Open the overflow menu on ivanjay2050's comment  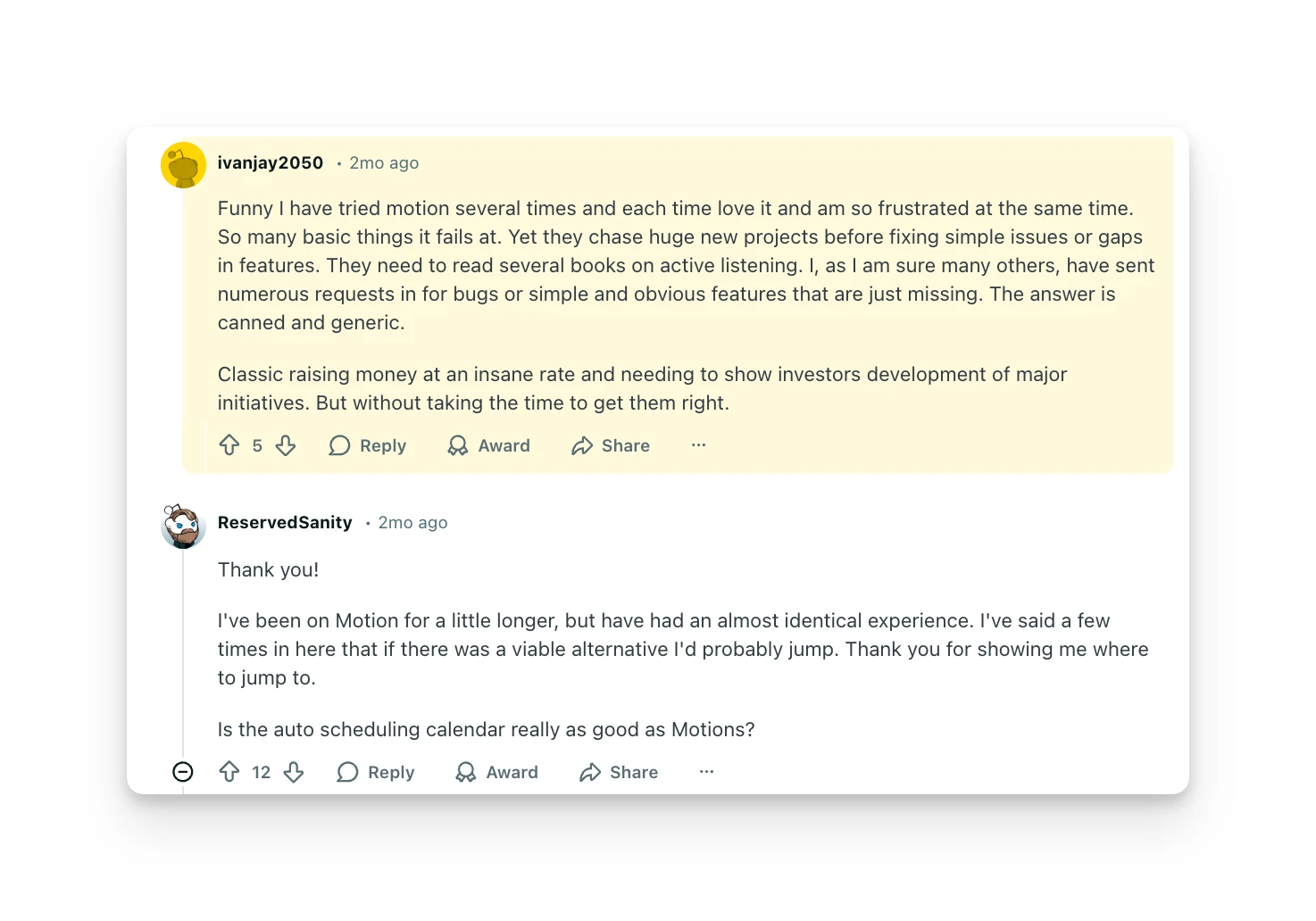(697, 445)
